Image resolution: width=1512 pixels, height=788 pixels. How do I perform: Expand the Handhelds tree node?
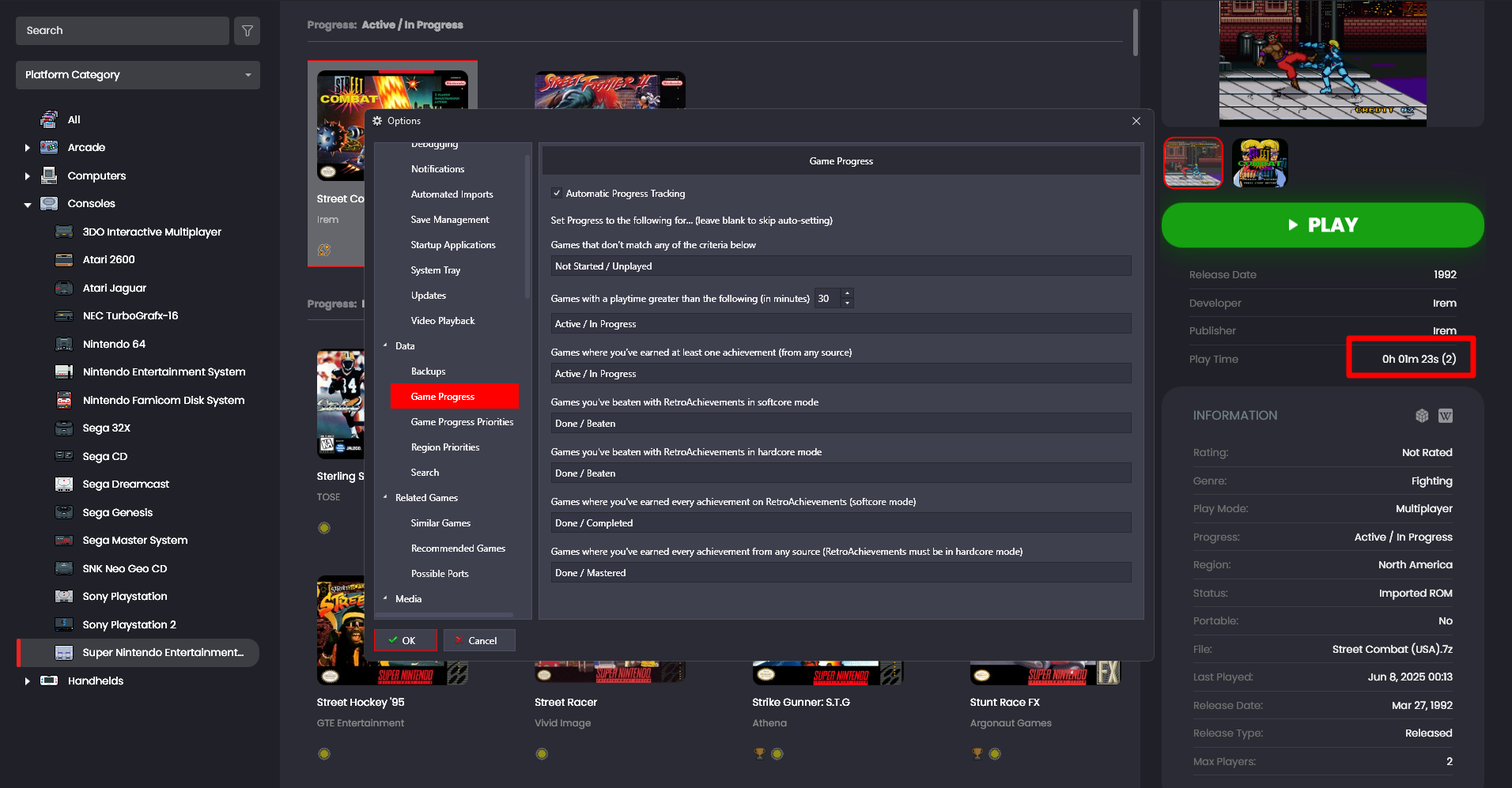tap(27, 681)
